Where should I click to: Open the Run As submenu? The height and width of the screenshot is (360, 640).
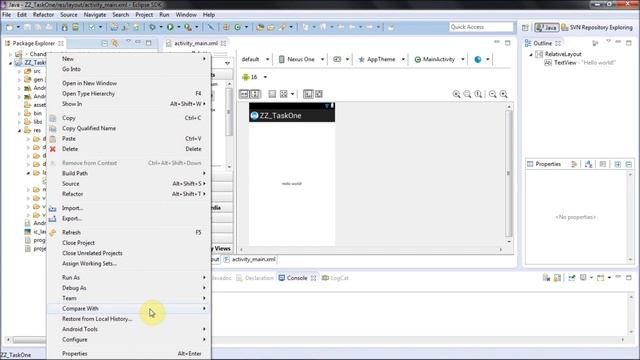click(129, 277)
